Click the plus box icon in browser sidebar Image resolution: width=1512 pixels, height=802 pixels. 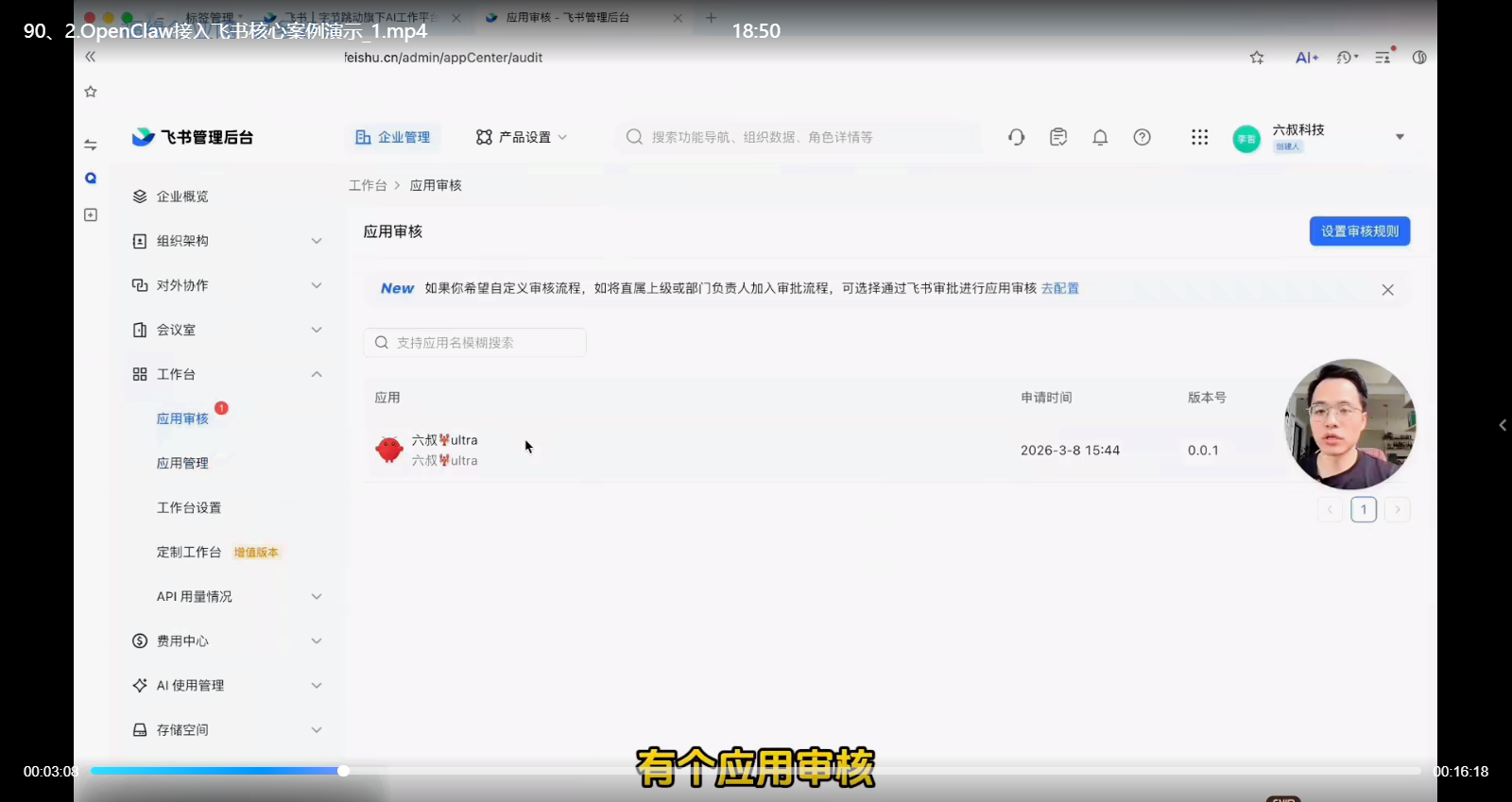(x=91, y=214)
